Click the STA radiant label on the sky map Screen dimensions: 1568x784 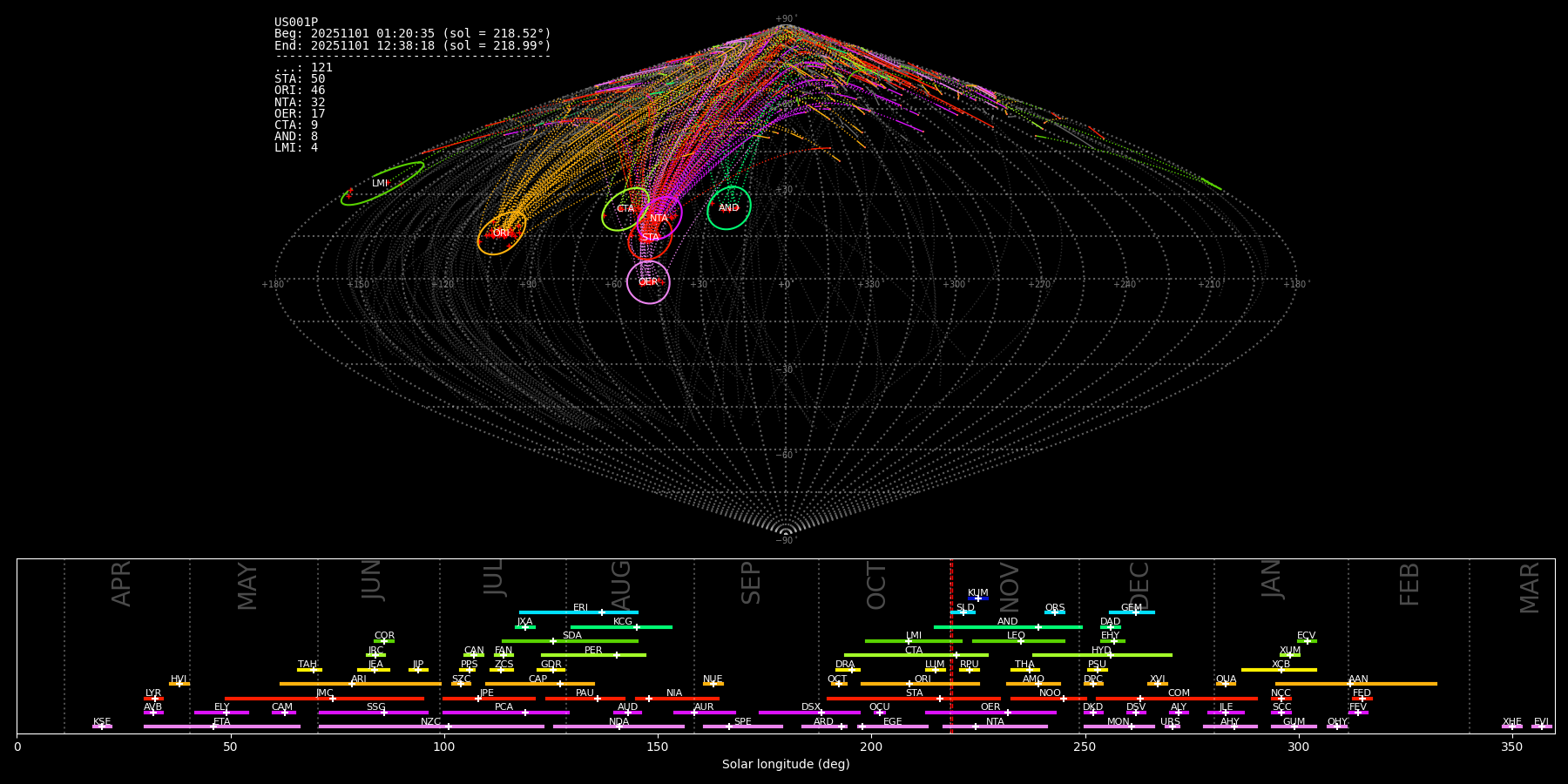point(650,238)
